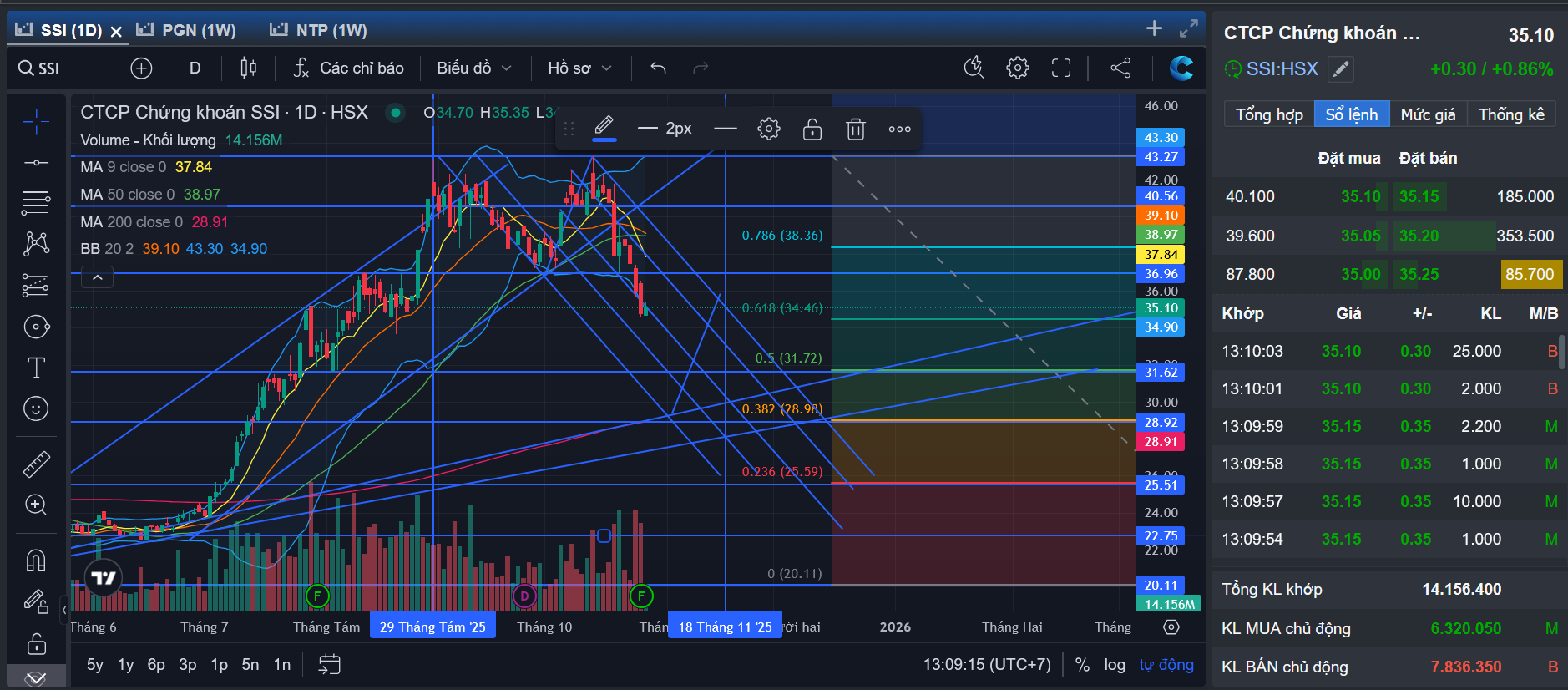Select the 'Sổ lệnh' tab
The width and height of the screenshot is (1568, 690).
[1352, 114]
